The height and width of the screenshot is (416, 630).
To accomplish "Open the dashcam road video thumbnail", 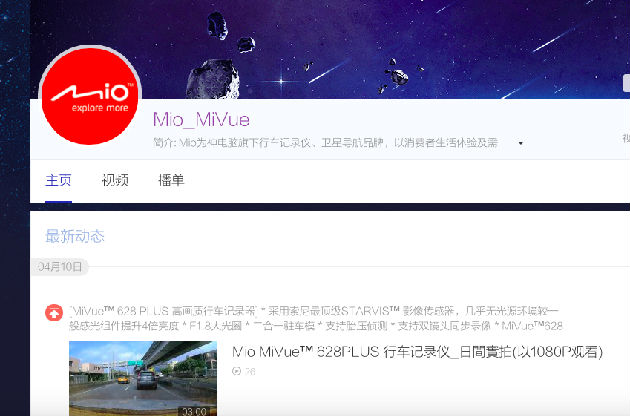I will pyautogui.click(x=143, y=379).
